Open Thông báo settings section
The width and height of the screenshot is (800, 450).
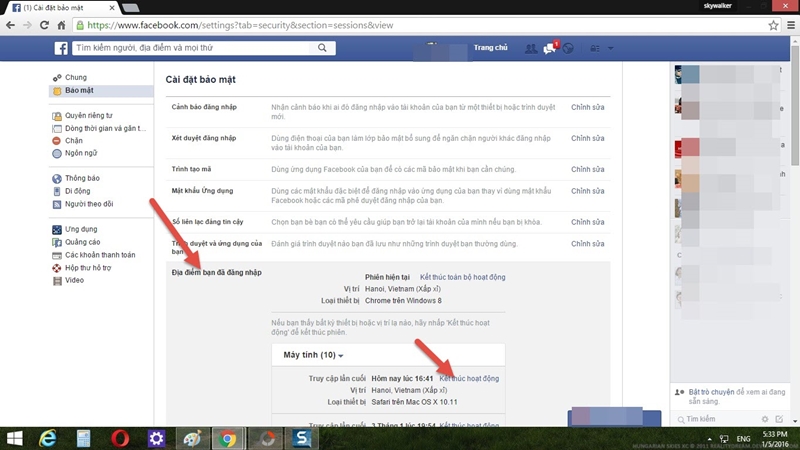pos(82,178)
